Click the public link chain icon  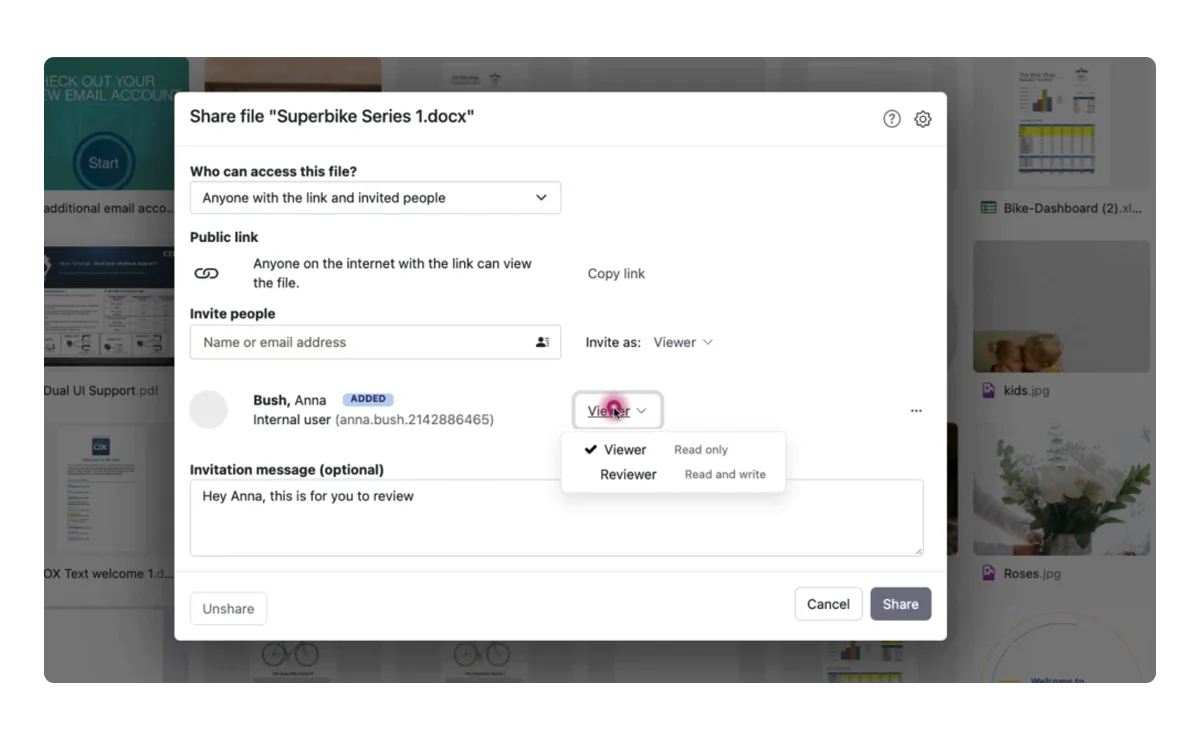tap(206, 273)
